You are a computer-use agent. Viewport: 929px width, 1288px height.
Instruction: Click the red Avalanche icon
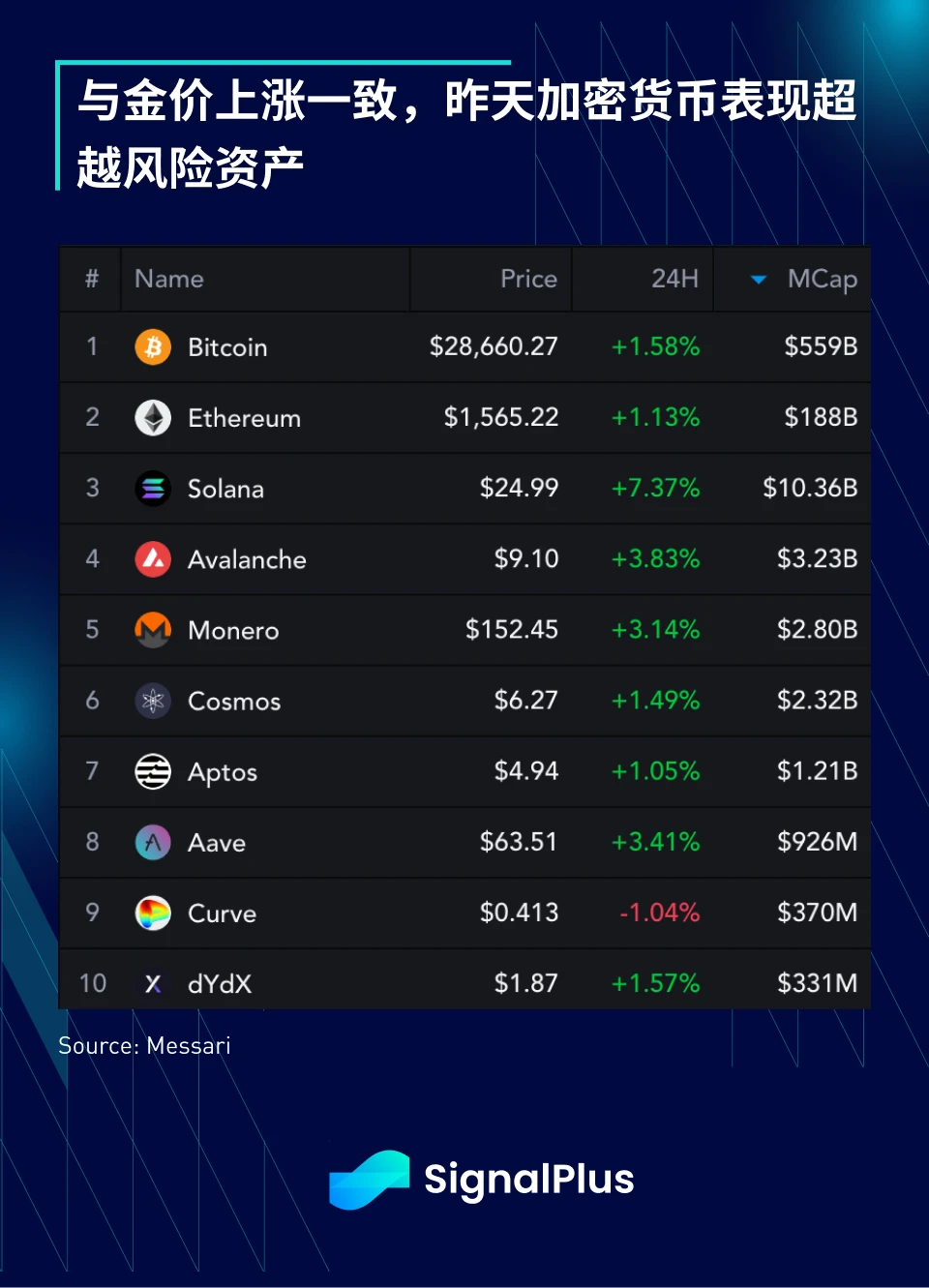[153, 559]
